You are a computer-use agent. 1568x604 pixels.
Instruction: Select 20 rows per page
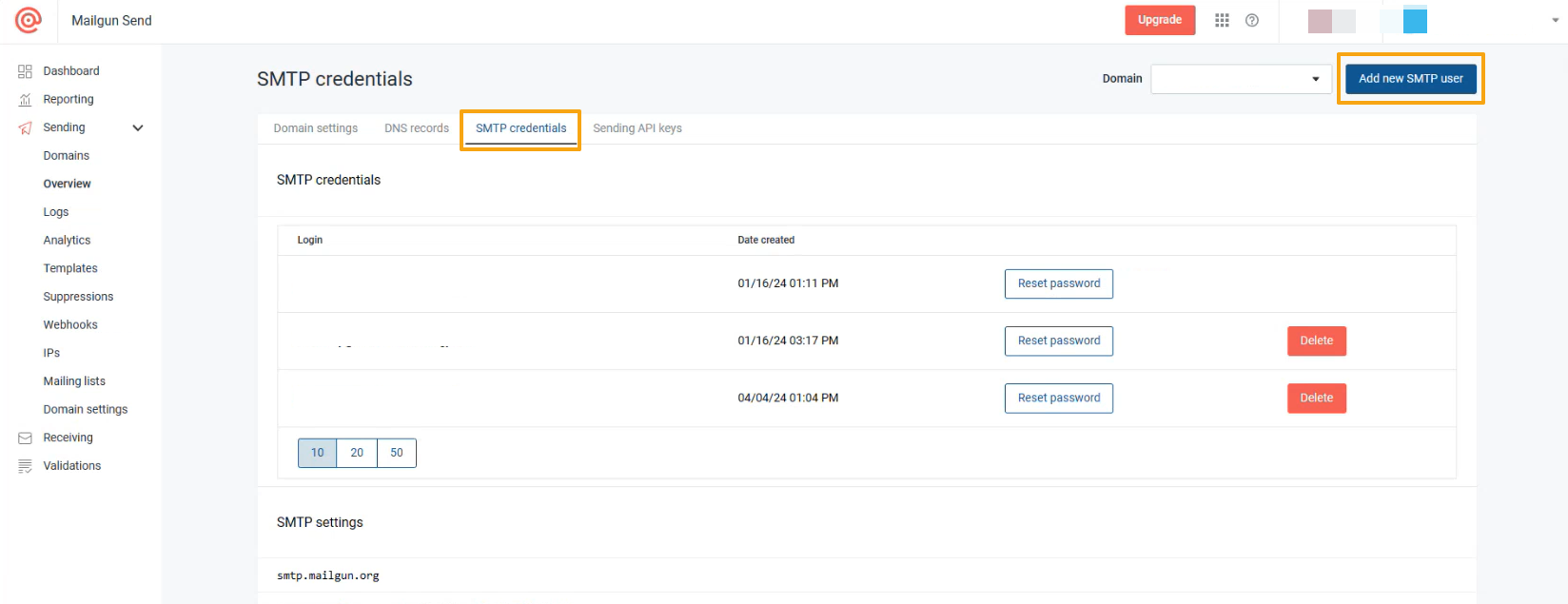[357, 453]
